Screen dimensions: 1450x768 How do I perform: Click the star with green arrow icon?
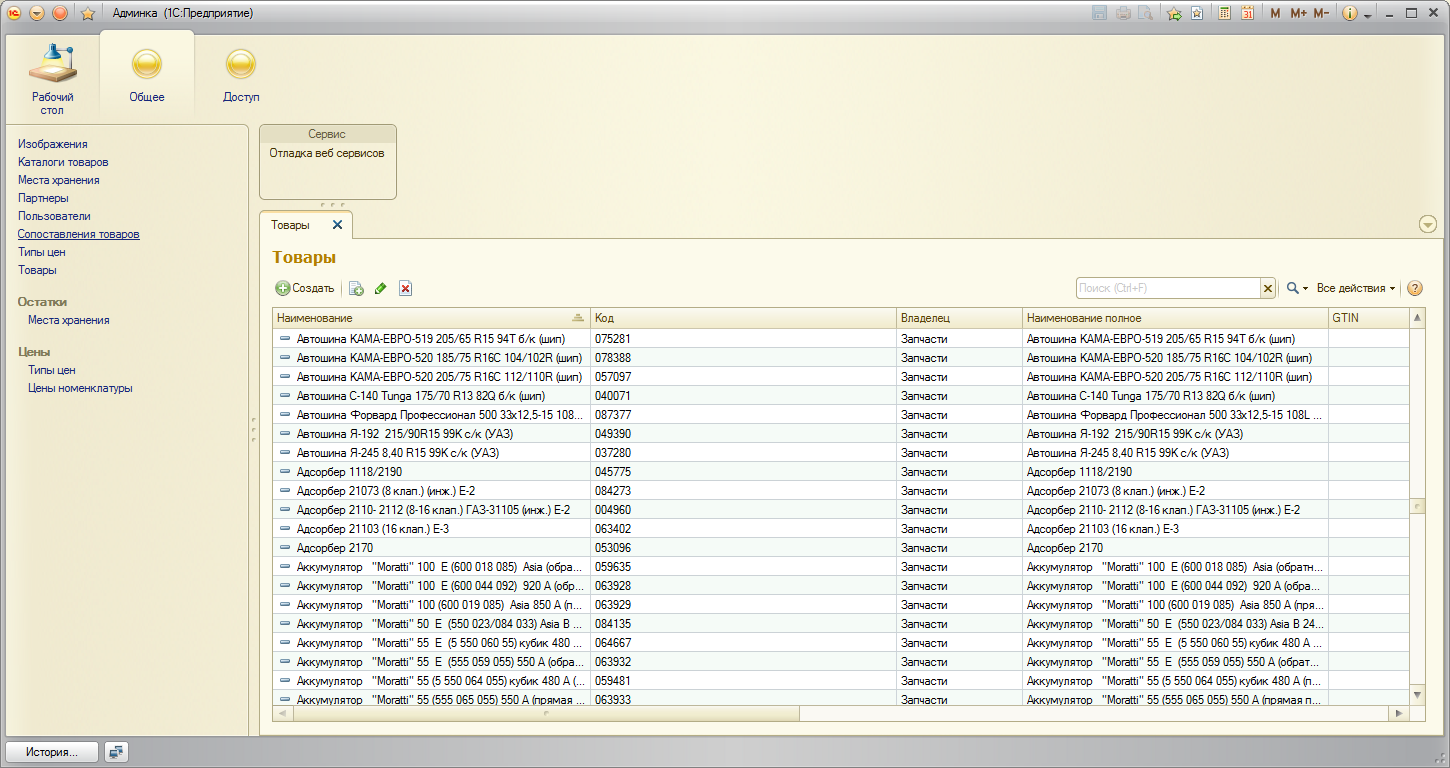[x=1175, y=13]
